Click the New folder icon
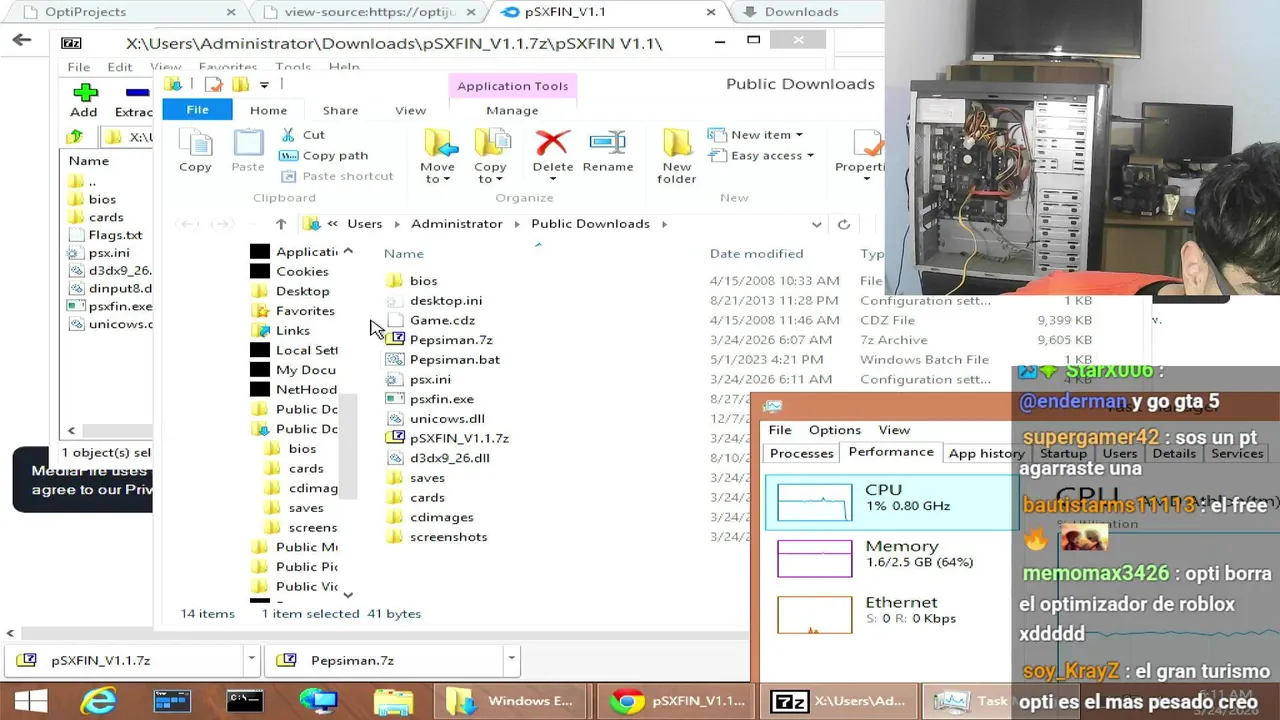Screen dimensions: 1280x720 pyautogui.click(x=677, y=143)
